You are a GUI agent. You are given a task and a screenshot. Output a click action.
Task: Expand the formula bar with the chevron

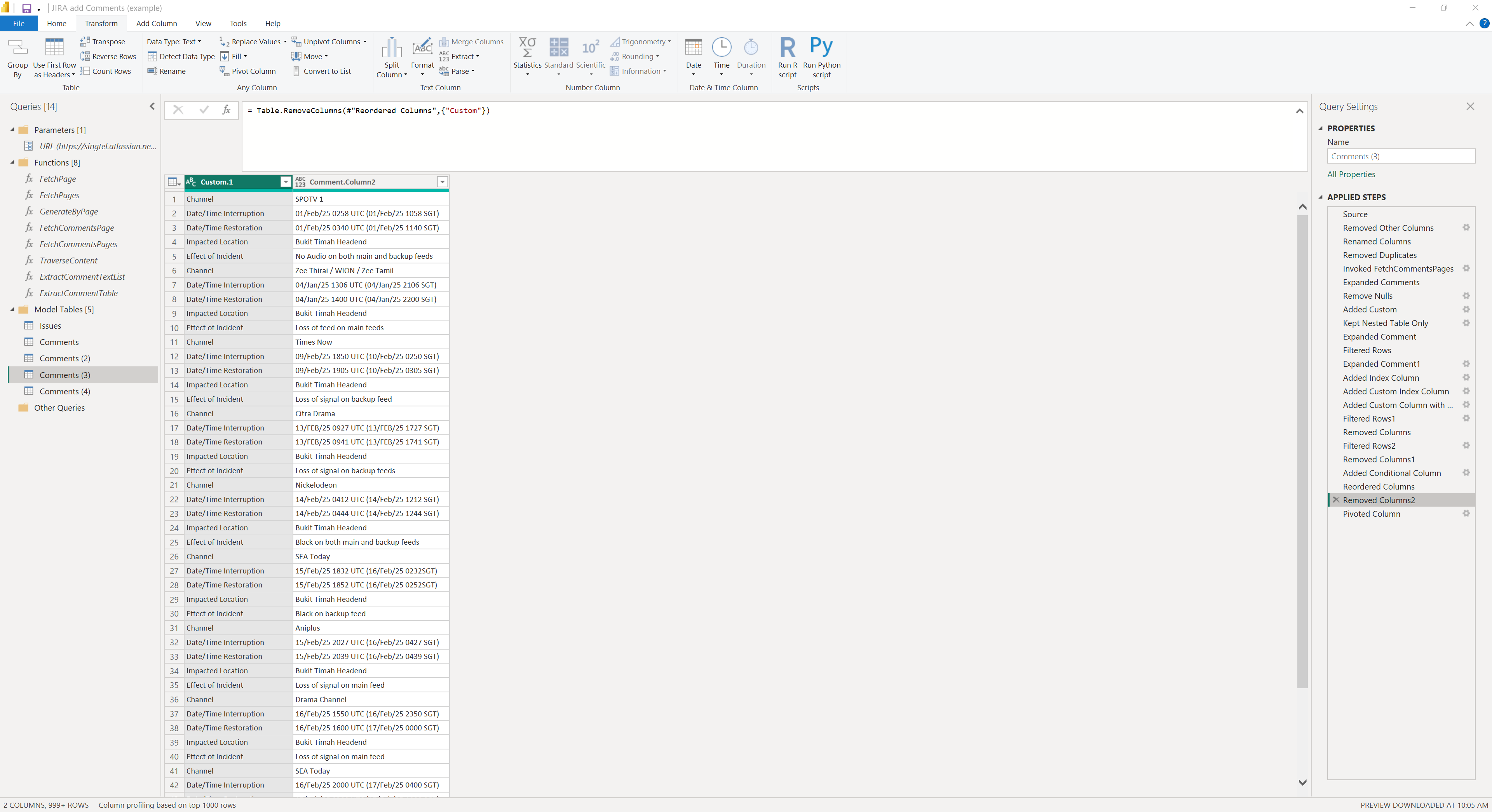1299,111
